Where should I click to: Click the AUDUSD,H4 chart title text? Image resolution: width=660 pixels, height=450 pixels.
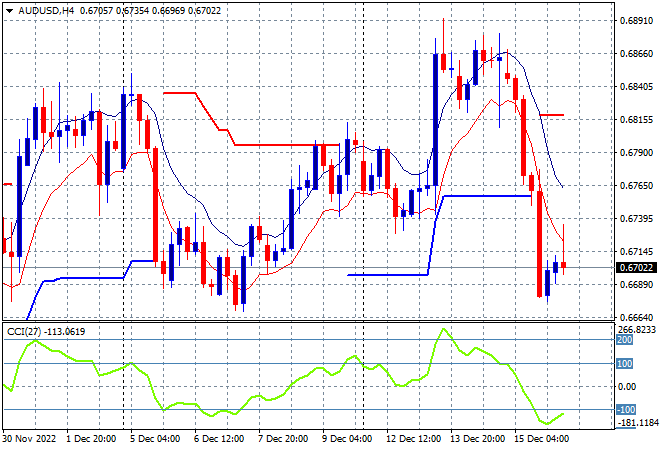[x=46, y=11]
